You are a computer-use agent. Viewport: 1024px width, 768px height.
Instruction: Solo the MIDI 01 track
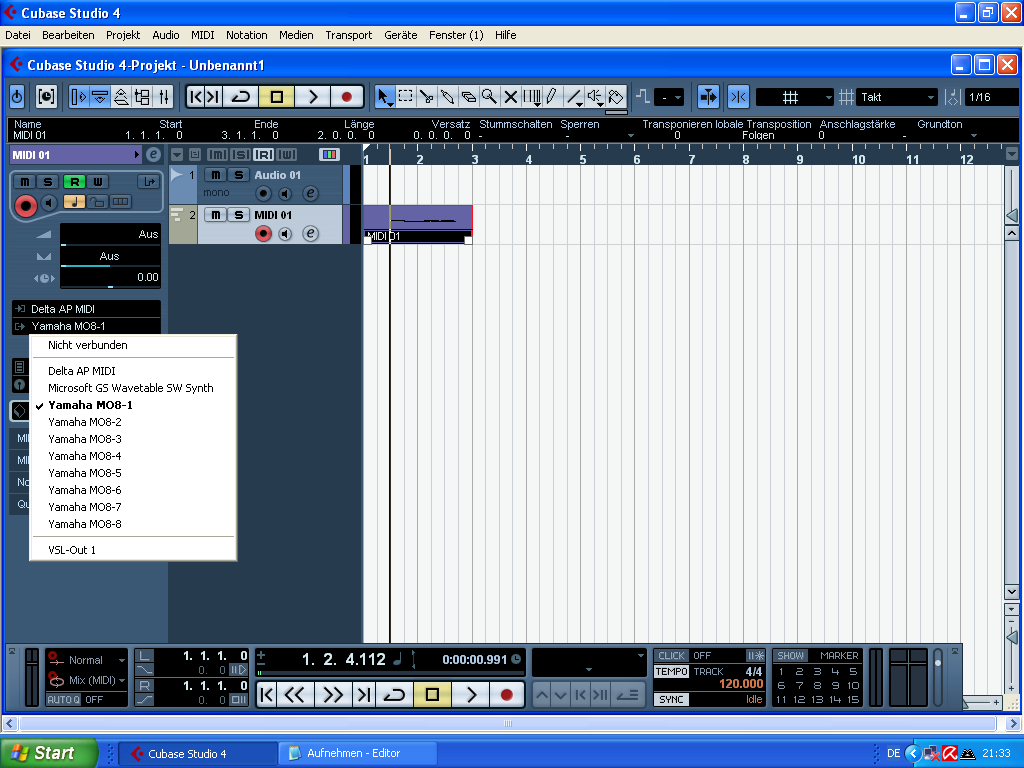tap(239, 214)
